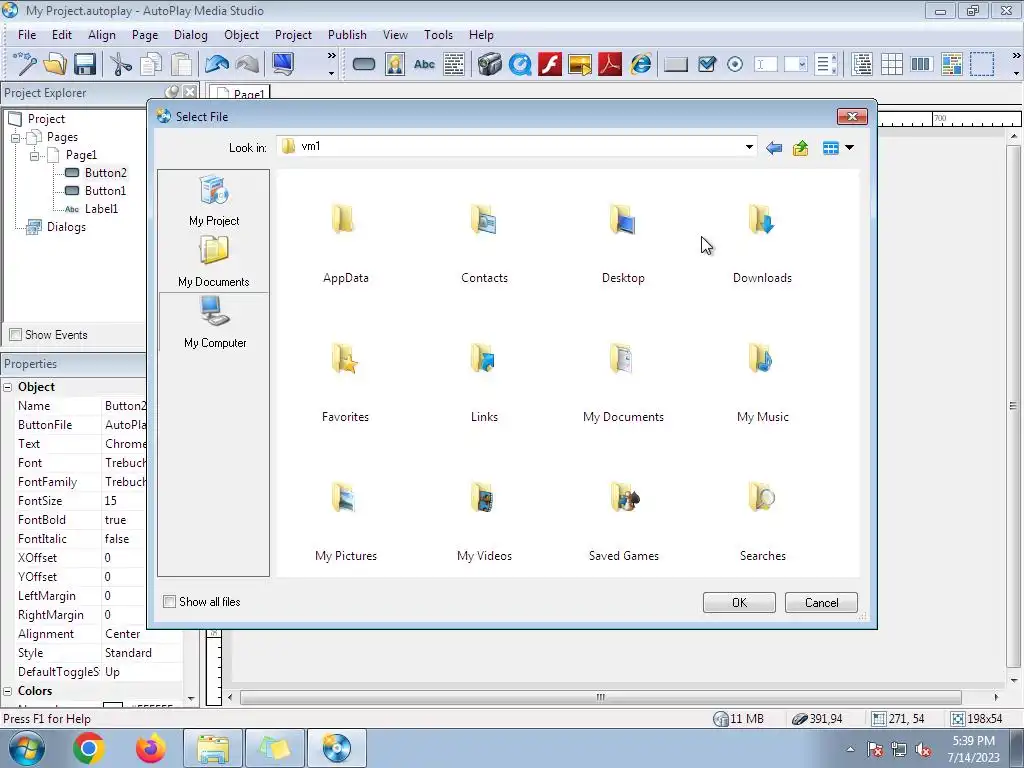Image resolution: width=1024 pixels, height=768 pixels.
Task: Insert a Video object (camcorder icon)
Action: tap(489, 64)
